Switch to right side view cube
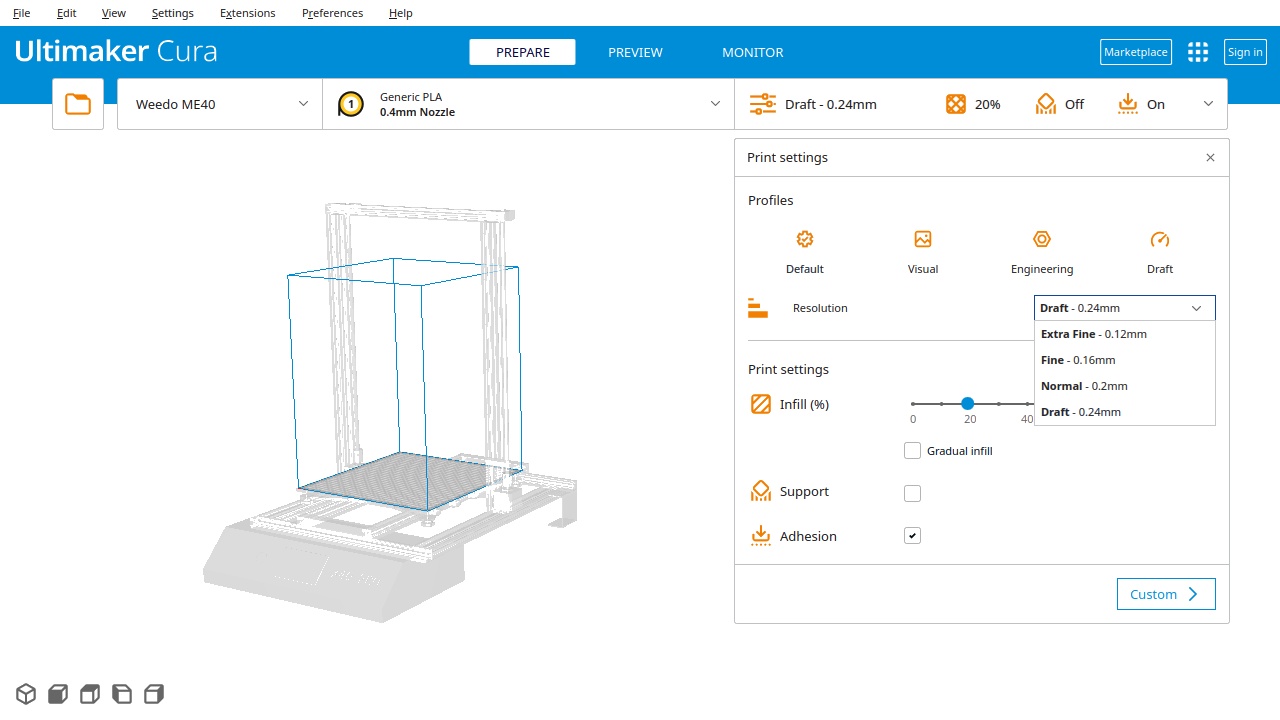This screenshot has height=720, width=1280. pyautogui.click(x=154, y=694)
